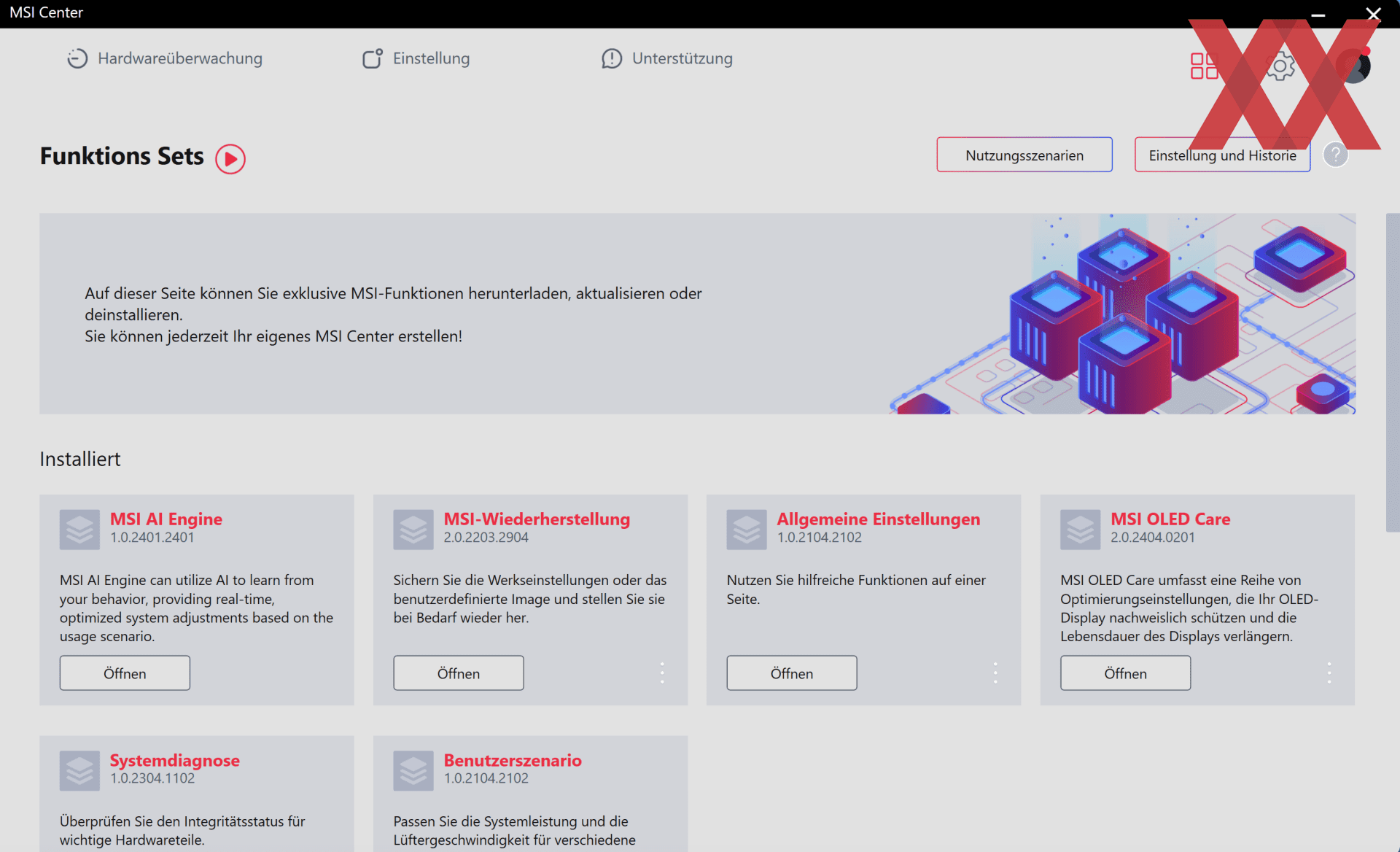Open the settings gear icon

click(x=1280, y=66)
